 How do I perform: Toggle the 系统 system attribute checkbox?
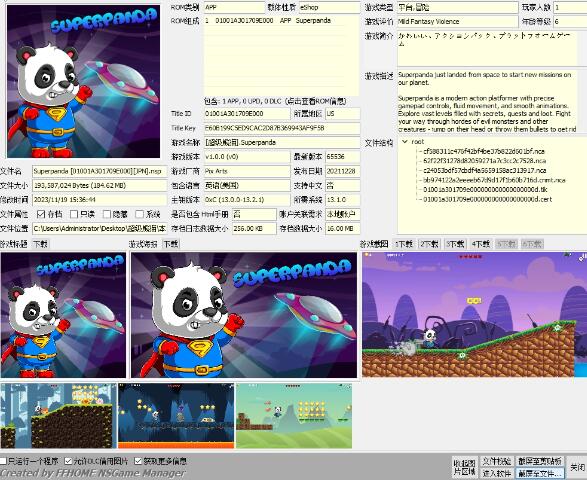click(139, 214)
